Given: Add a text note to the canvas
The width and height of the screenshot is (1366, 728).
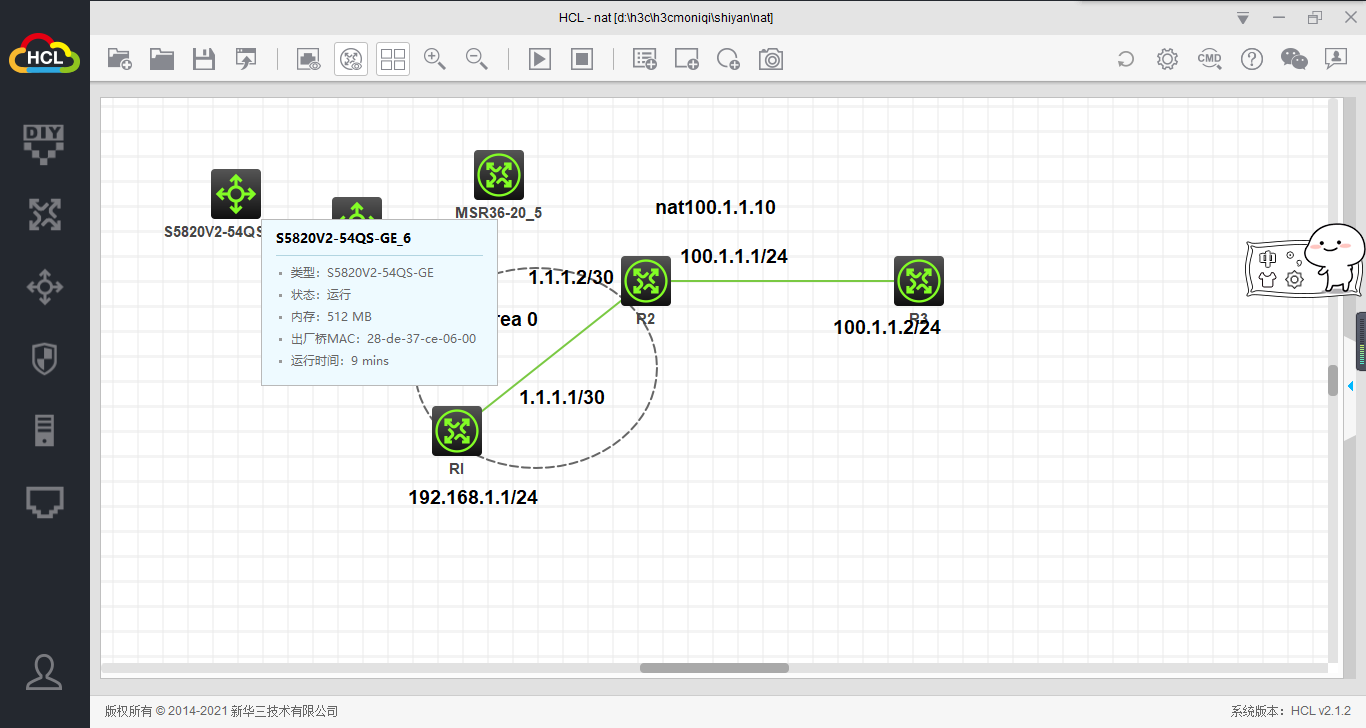Looking at the screenshot, I should tap(645, 59).
